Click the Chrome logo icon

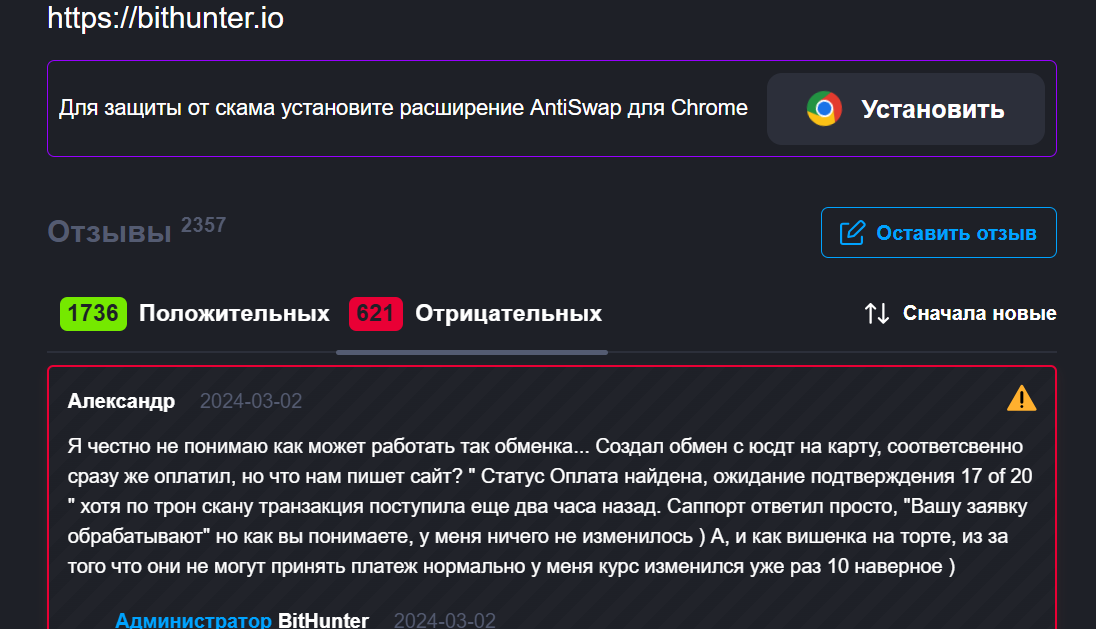[x=824, y=109]
